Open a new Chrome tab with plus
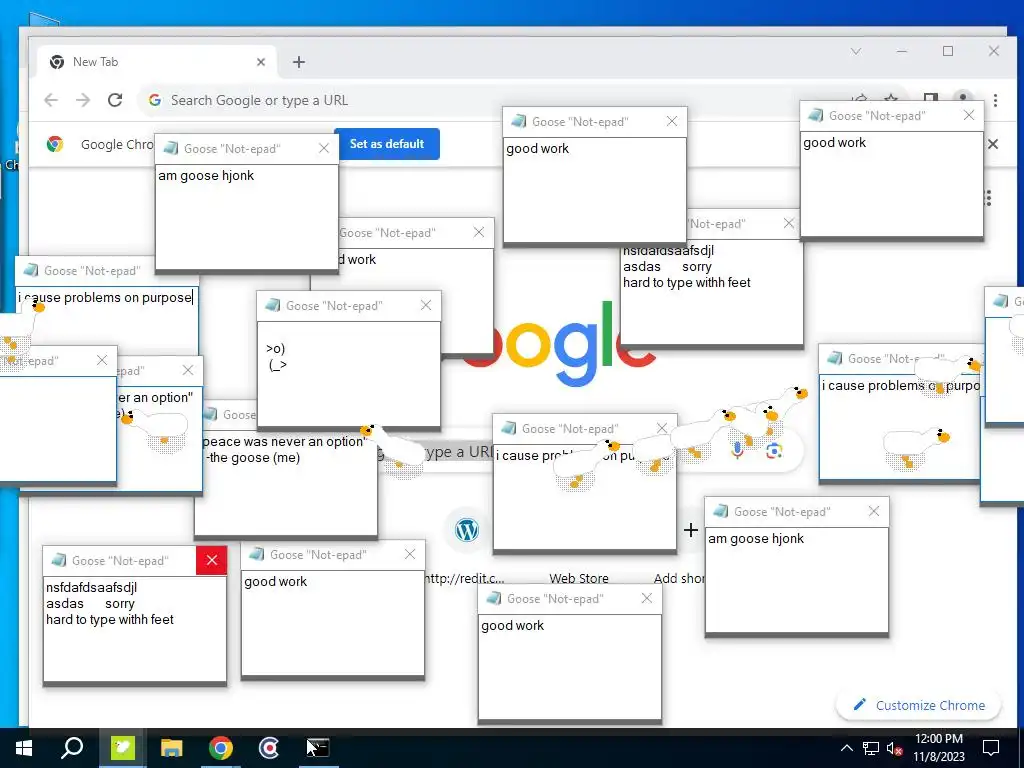 pos(298,62)
